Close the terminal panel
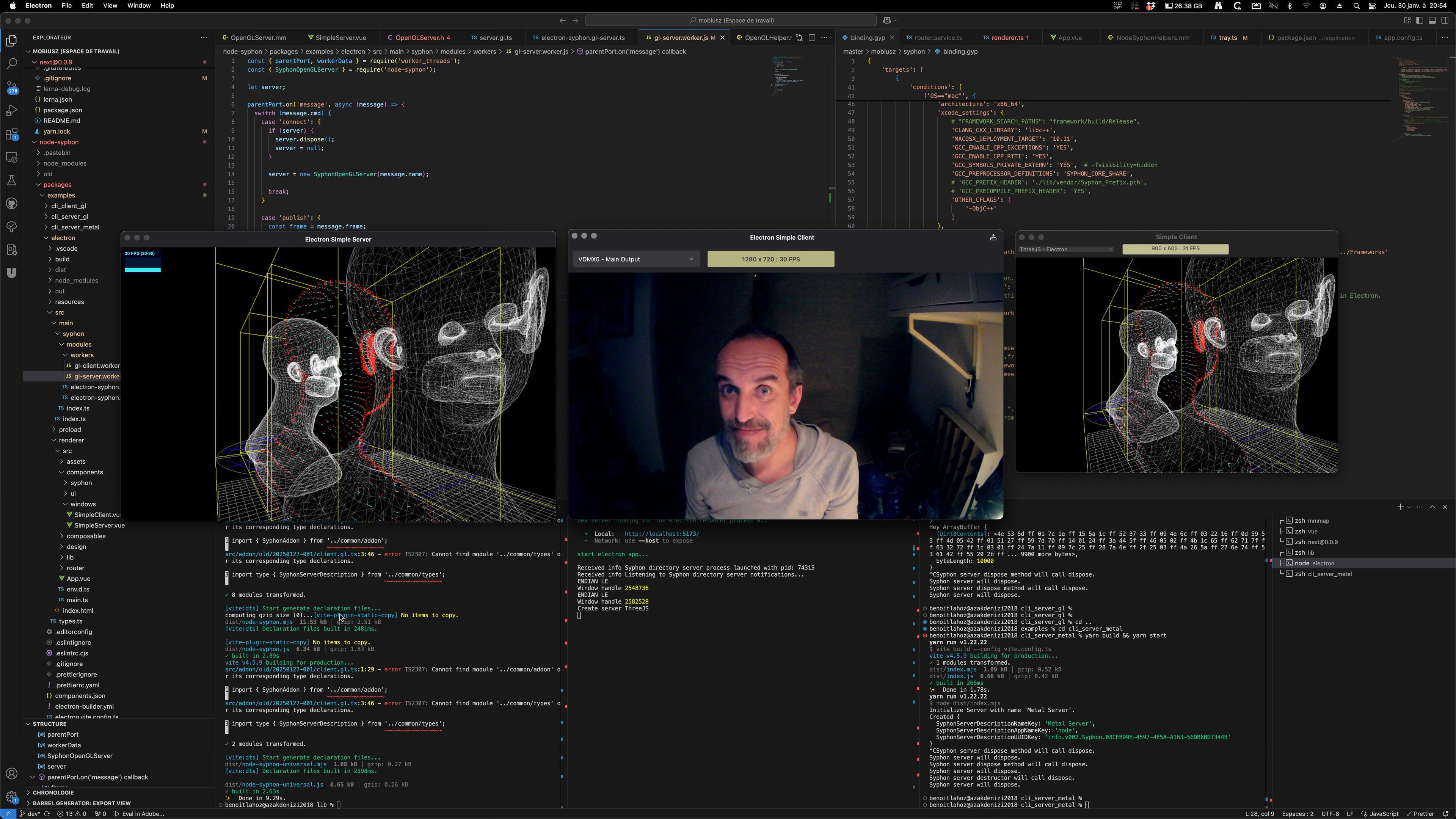 (1445, 507)
